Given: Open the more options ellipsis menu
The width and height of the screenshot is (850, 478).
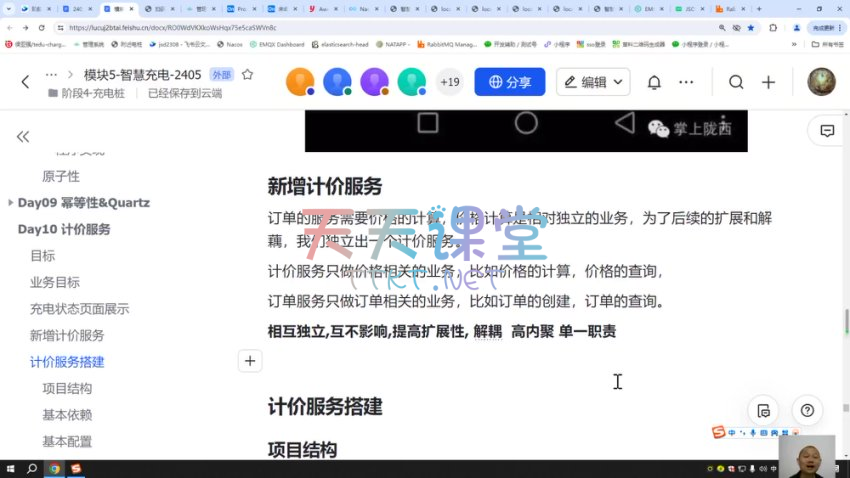Looking at the screenshot, I should click(51, 75).
